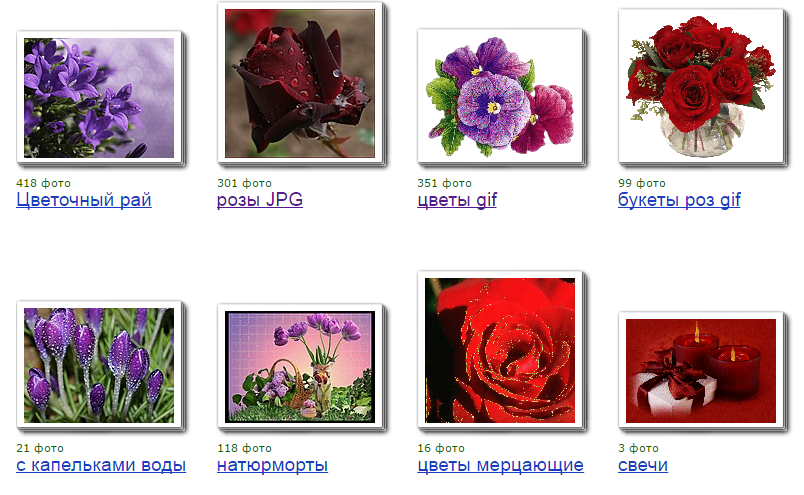This screenshot has width=804, height=495.
Task: Open the red rose bouquet in vase thumbnail
Action: click(701, 86)
